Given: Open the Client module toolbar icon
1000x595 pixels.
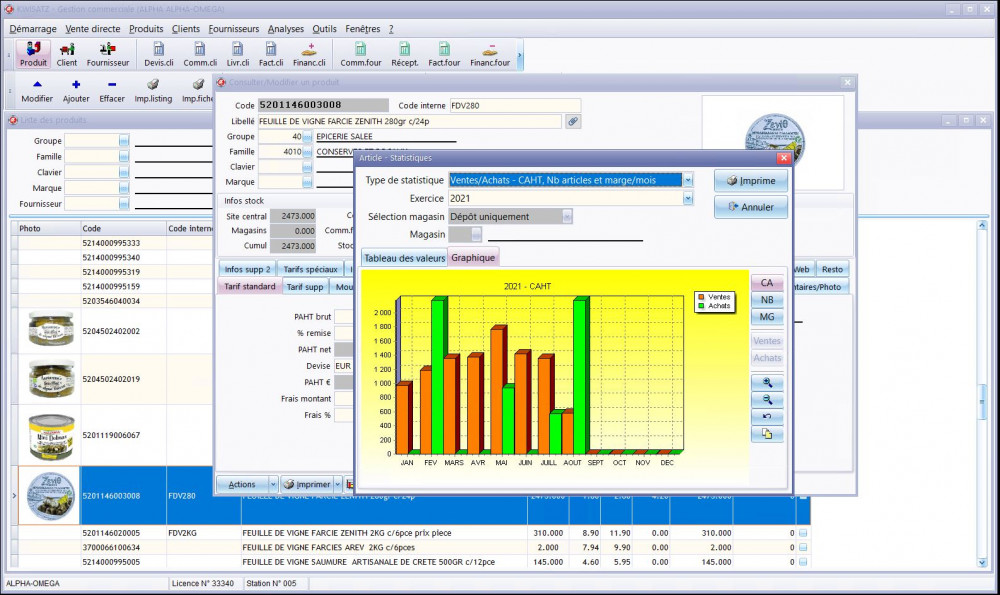Looking at the screenshot, I should [x=67, y=54].
